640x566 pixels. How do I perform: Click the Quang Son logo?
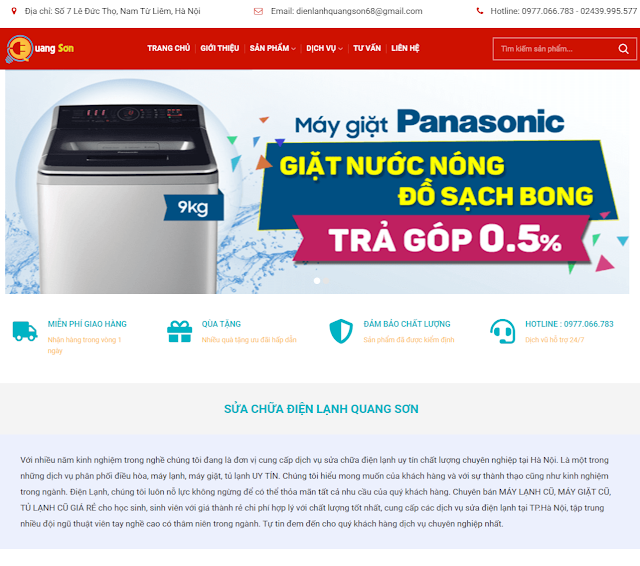[40, 49]
